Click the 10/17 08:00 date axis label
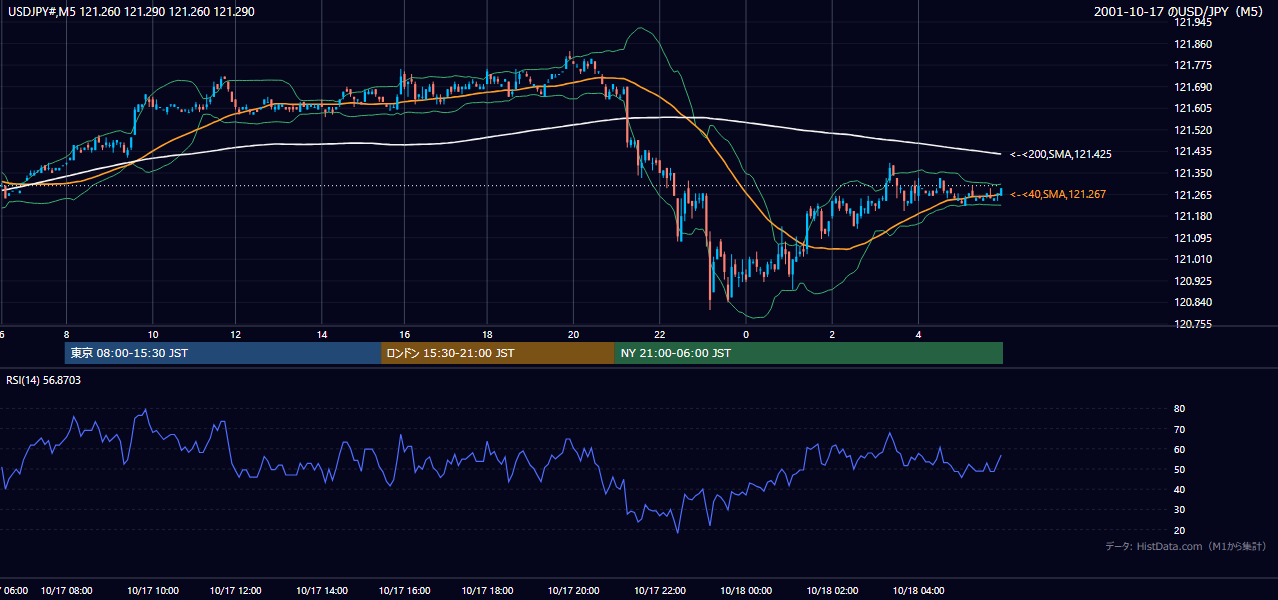 click(67, 591)
